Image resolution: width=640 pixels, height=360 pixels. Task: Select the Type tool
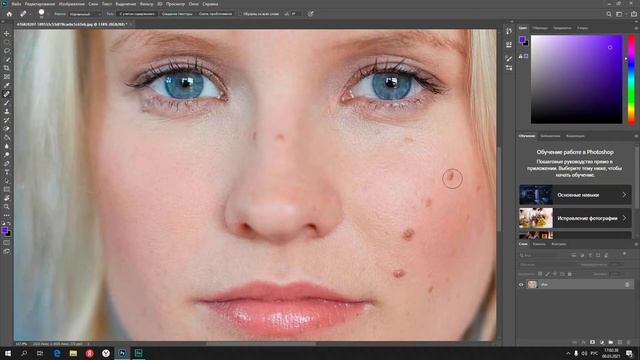point(7,172)
